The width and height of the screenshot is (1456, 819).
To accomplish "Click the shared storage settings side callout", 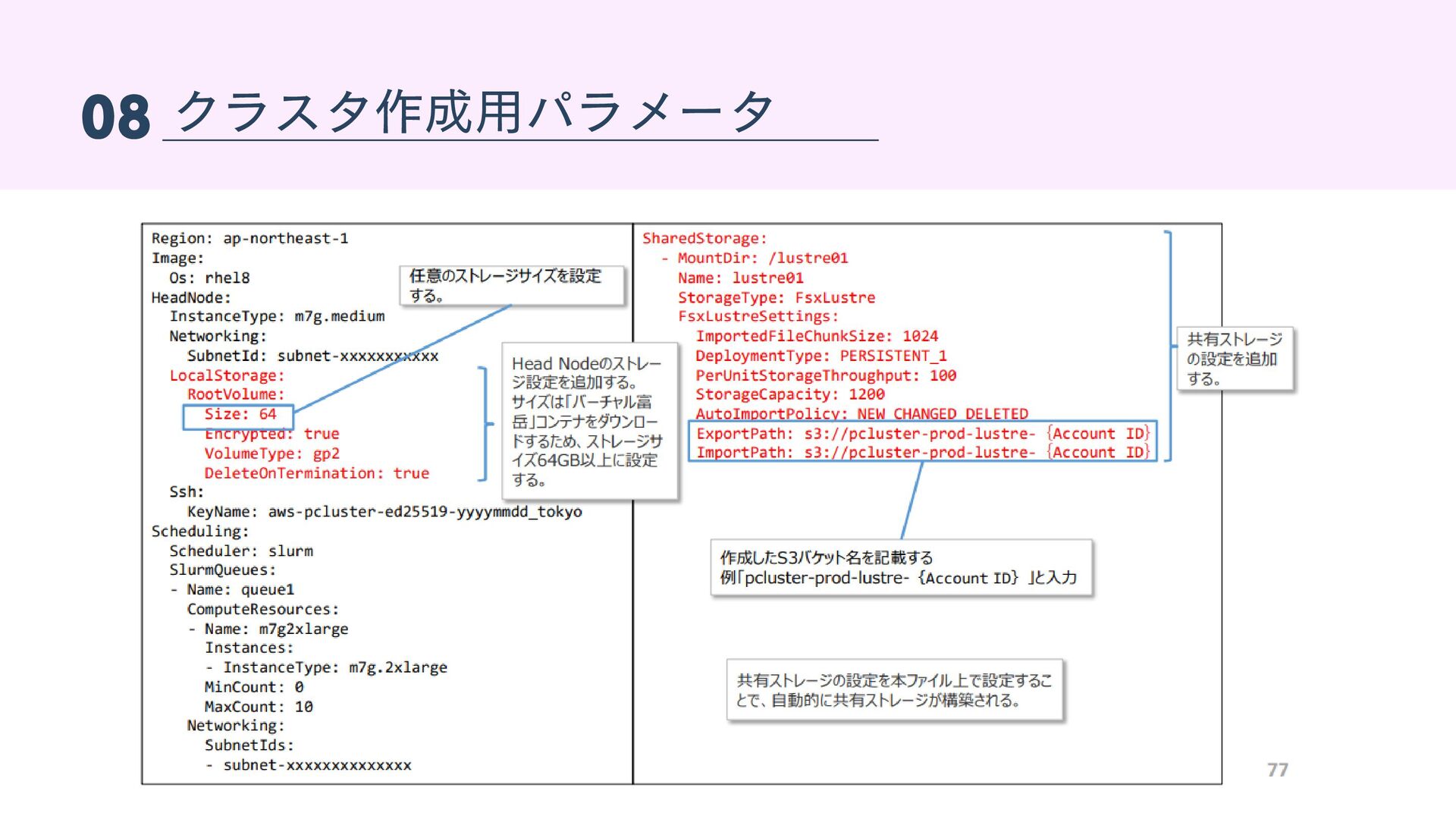I will coord(1234,359).
